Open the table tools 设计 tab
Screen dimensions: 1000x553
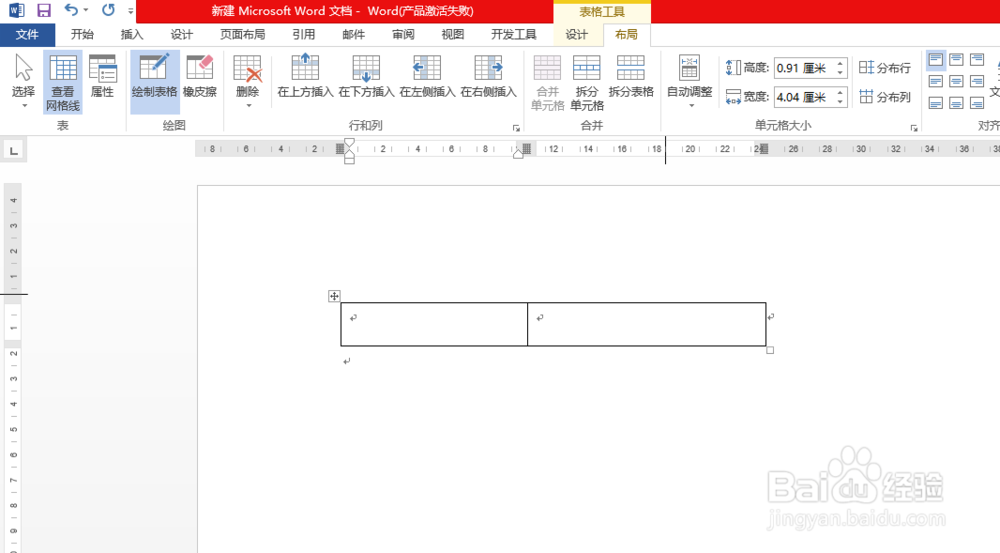pyautogui.click(x=577, y=34)
